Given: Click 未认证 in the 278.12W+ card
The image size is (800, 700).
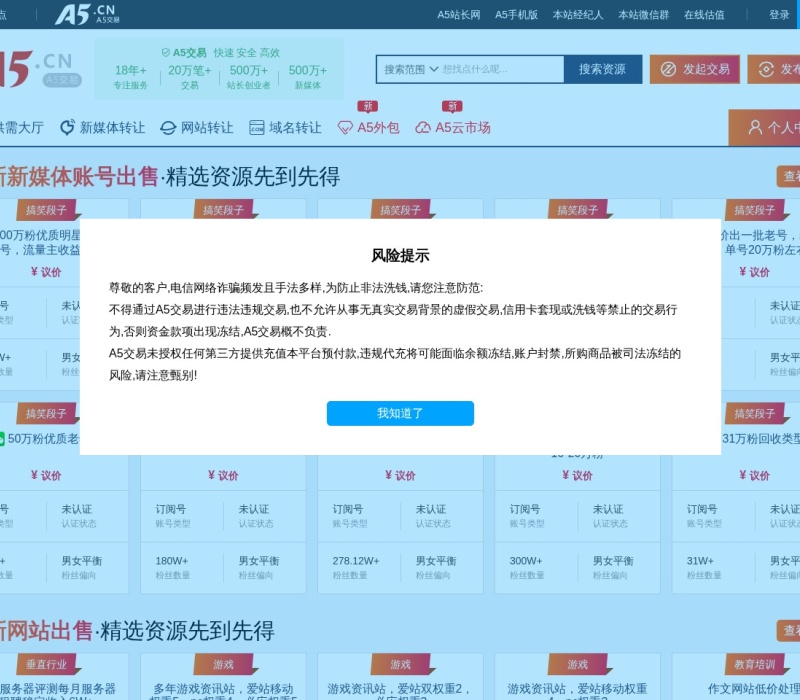Looking at the screenshot, I should tap(431, 509).
